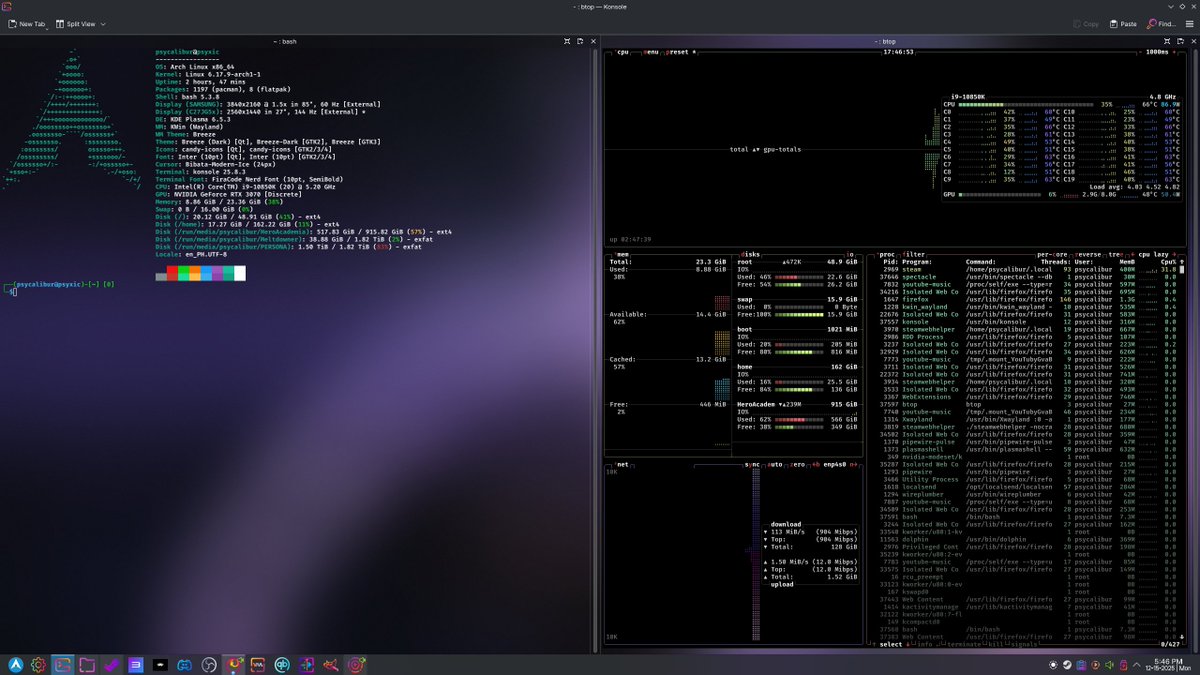Open the Find search in Konsole
Viewport: 1200px width, 675px height.
pos(1161,23)
